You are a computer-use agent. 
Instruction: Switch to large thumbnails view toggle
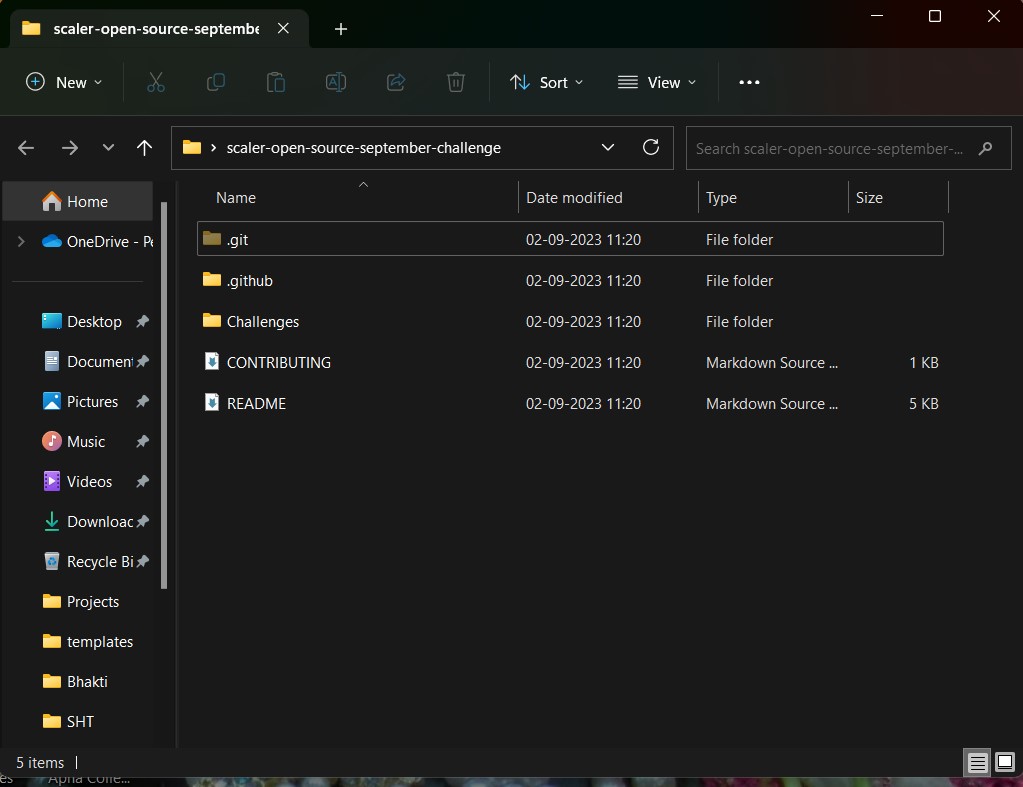tap(1005, 763)
